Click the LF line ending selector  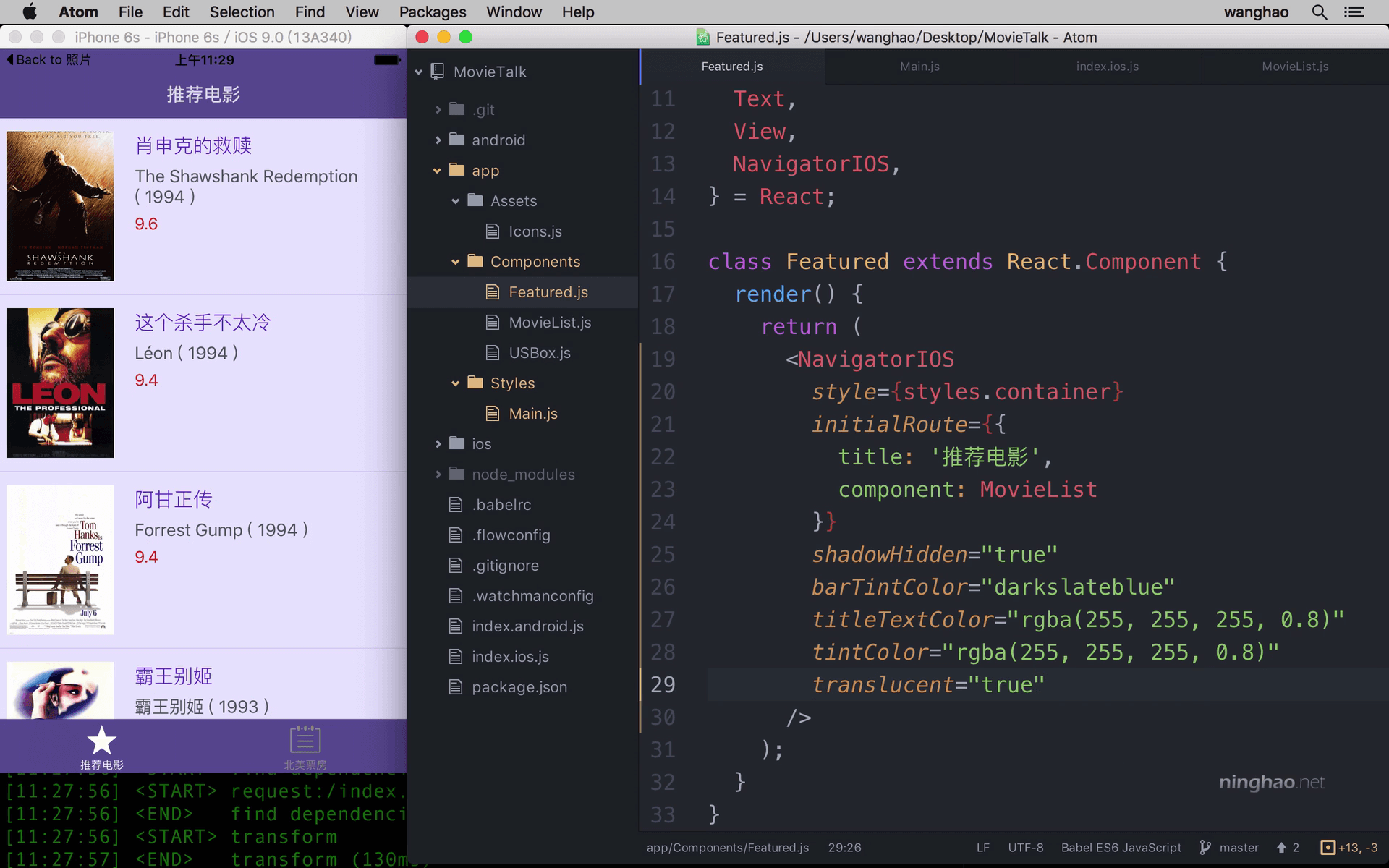coord(982,848)
